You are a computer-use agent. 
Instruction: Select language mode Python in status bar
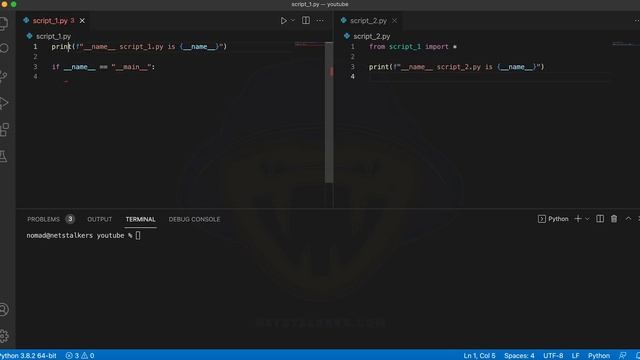(x=599, y=356)
